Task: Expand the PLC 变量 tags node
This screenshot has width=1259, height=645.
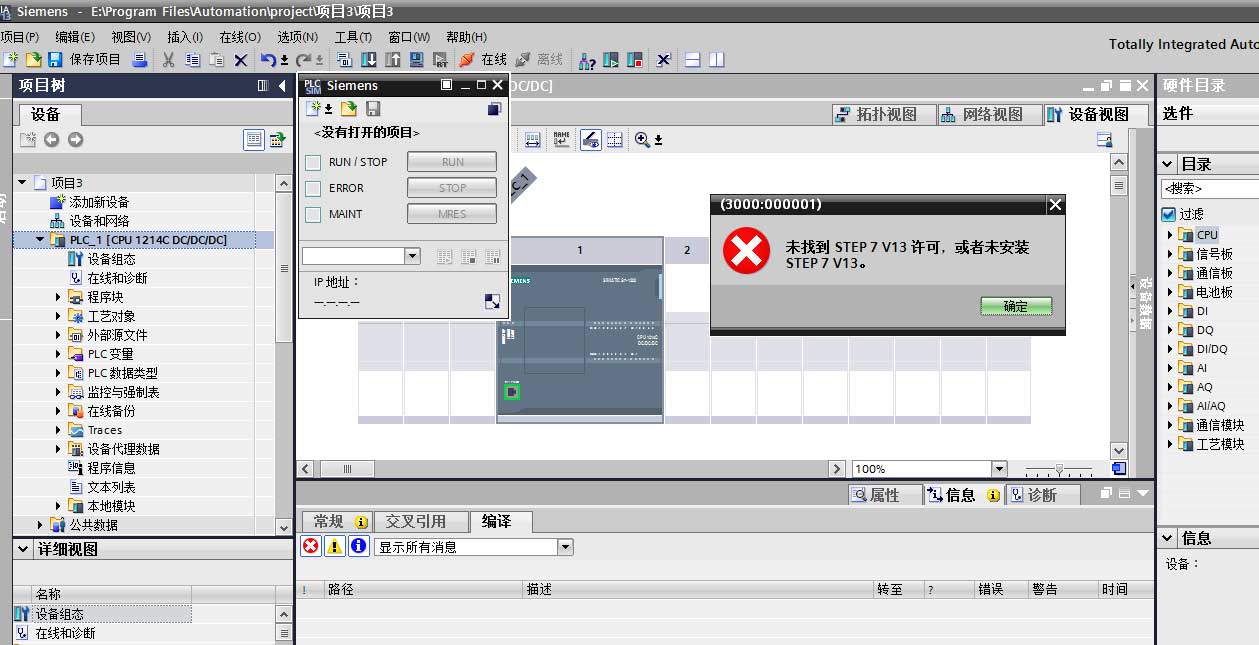Action: [59, 354]
